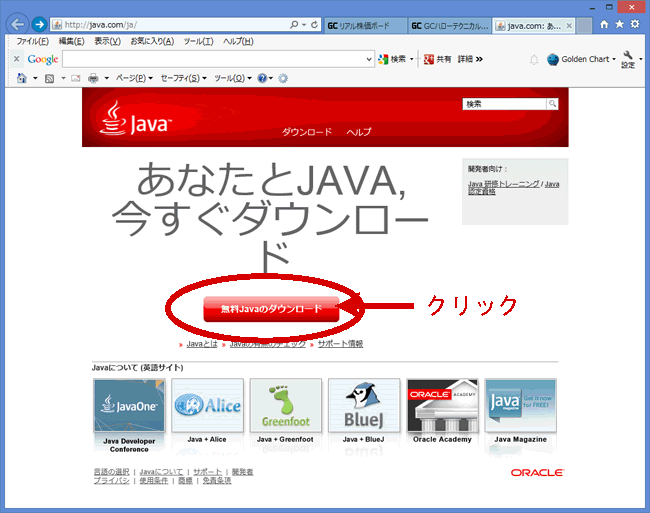The image size is (650, 513).
Task: Expand the 検索 button dropdown arrow
Action: click(412, 59)
